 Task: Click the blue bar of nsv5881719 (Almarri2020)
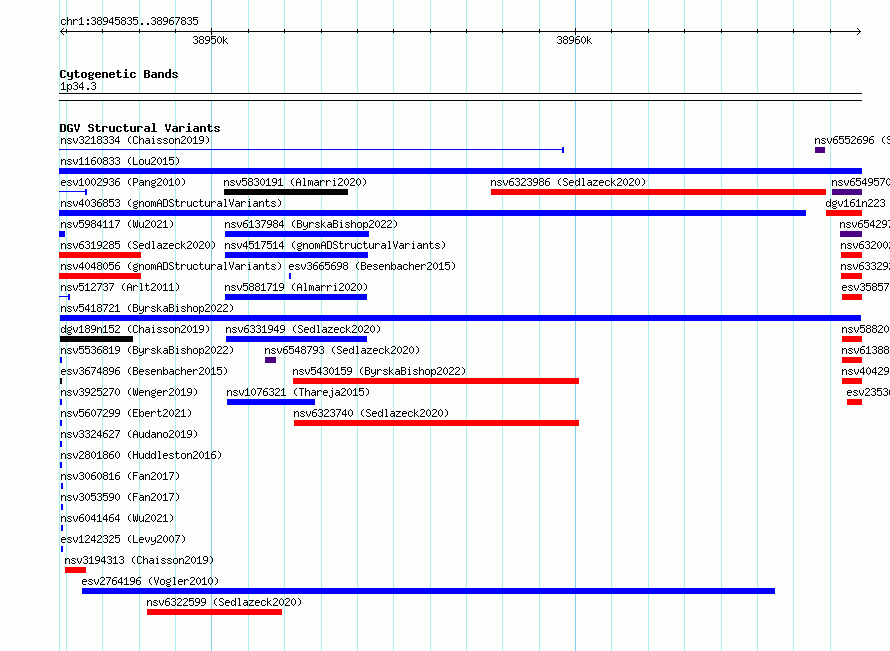[296, 297]
